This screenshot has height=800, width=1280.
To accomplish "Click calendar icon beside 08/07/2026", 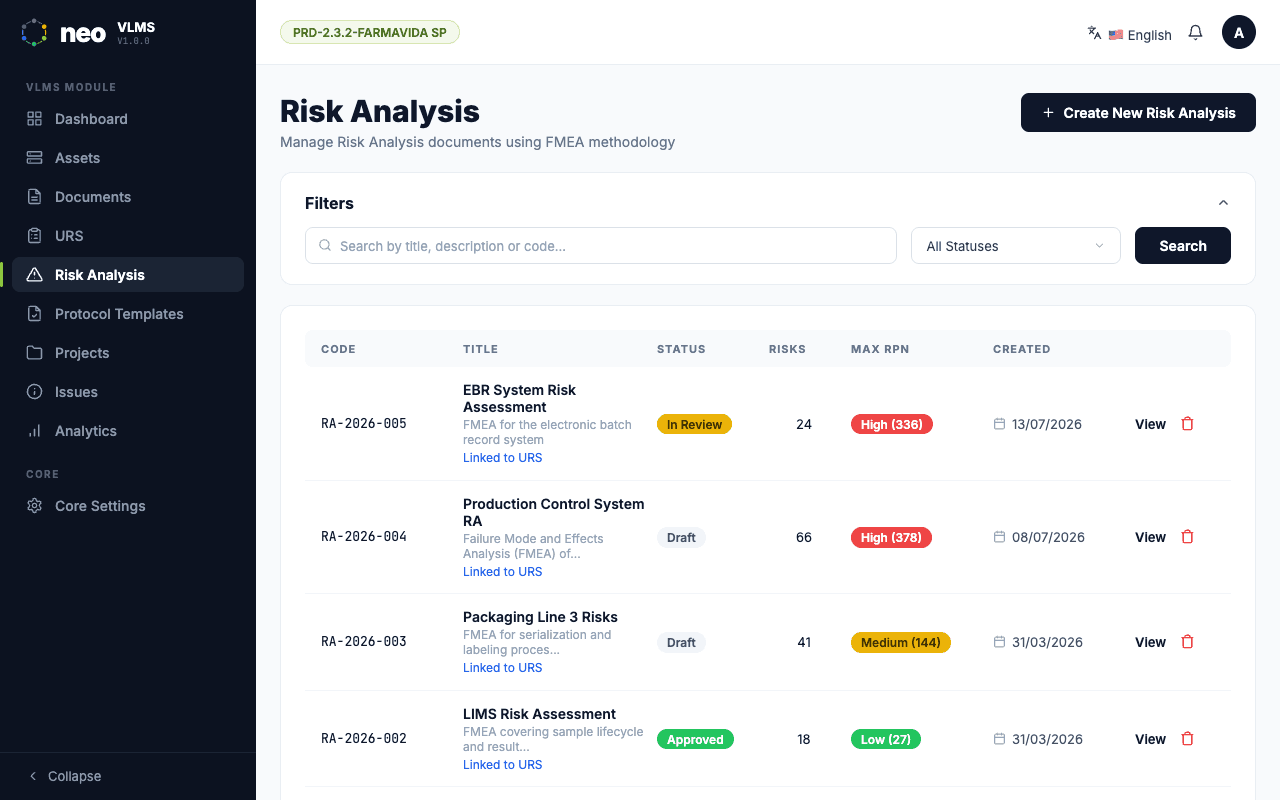I will click(999, 537).
